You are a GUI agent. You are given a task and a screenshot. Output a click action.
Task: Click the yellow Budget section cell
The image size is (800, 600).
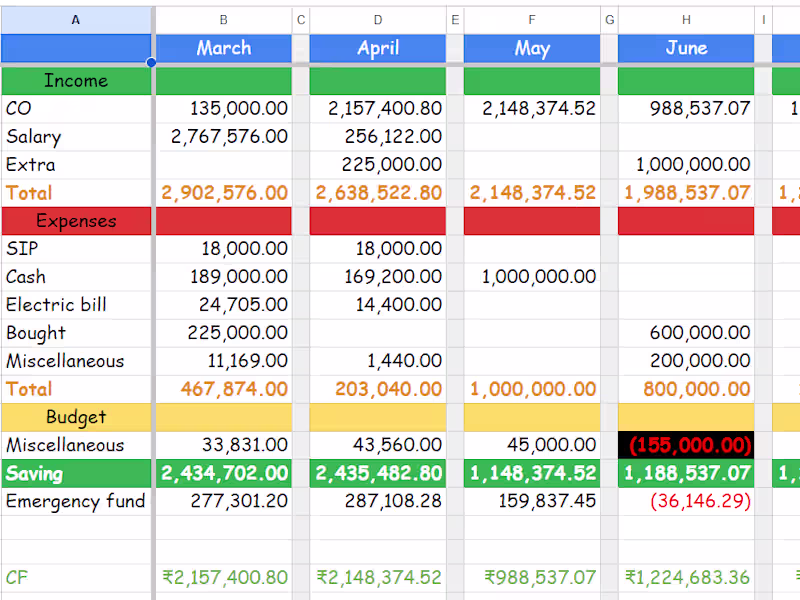pos(76,417)
